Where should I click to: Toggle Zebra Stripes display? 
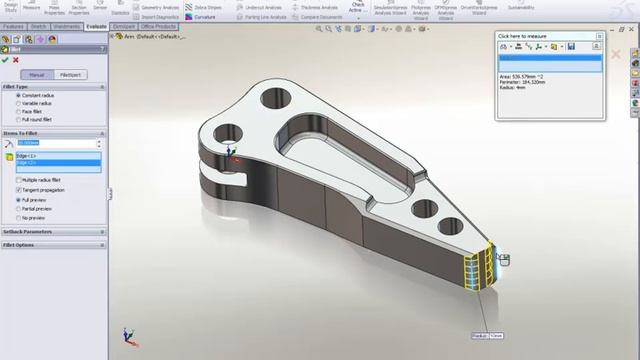(203, 7)
